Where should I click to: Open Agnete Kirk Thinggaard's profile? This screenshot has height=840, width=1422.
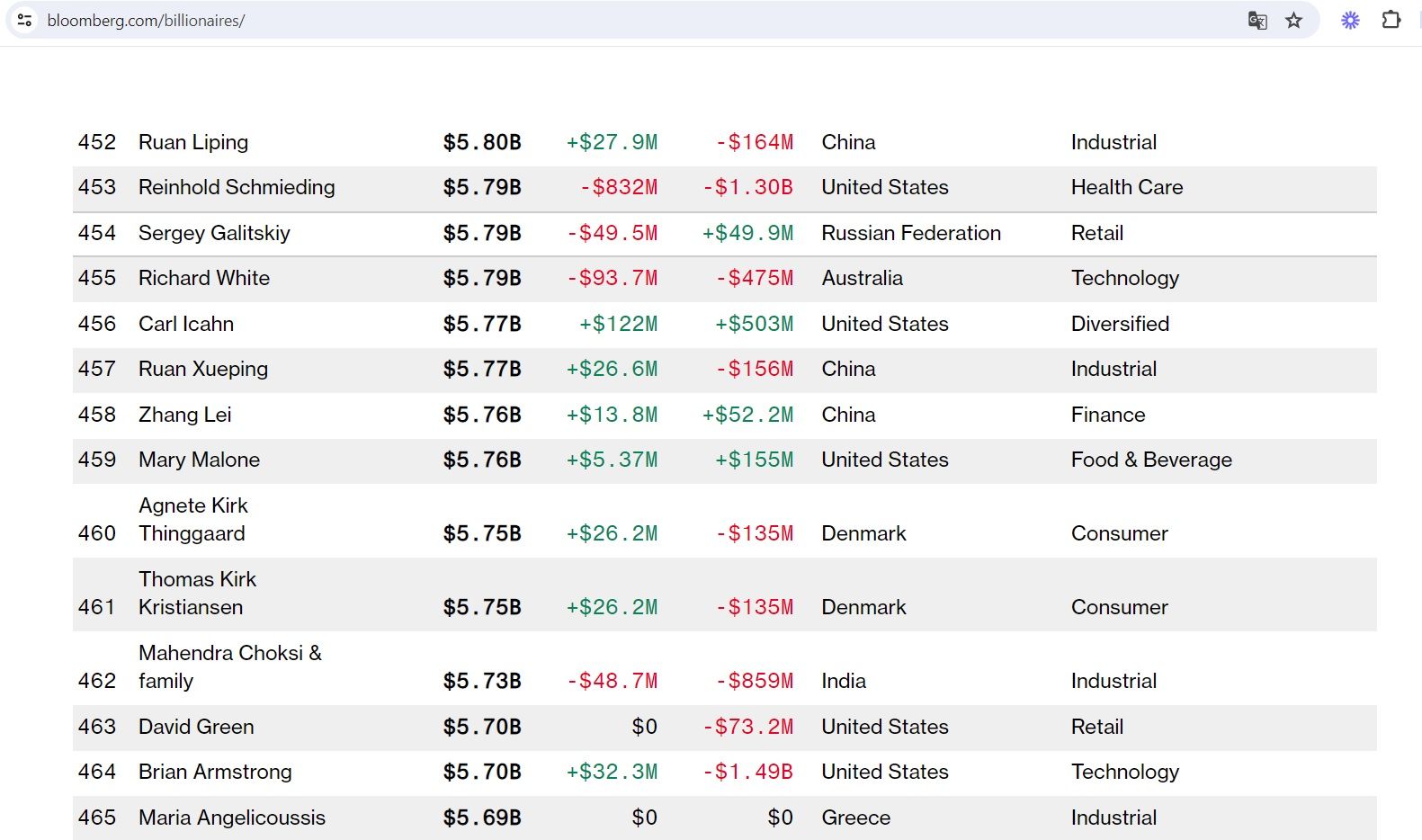click(x=192, y=520)
